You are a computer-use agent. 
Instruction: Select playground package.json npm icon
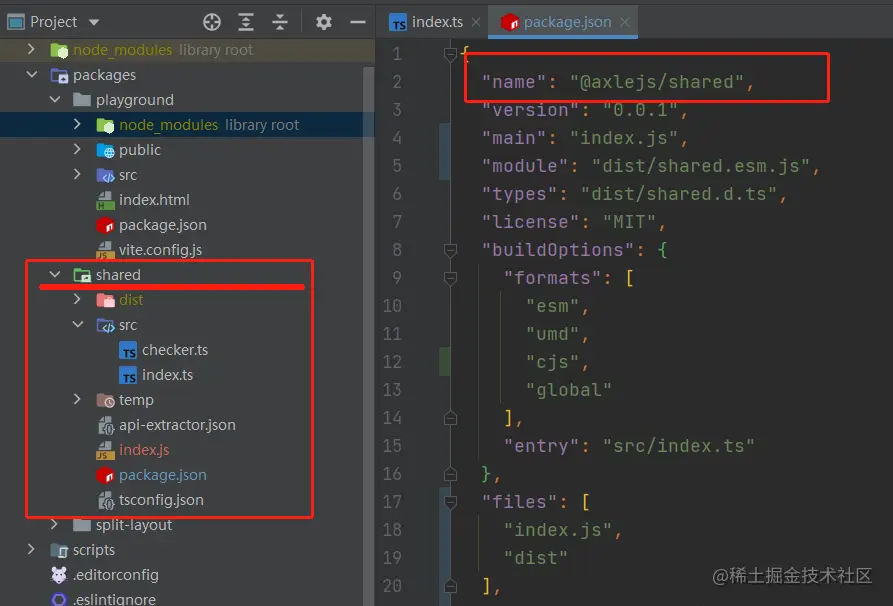105,225
